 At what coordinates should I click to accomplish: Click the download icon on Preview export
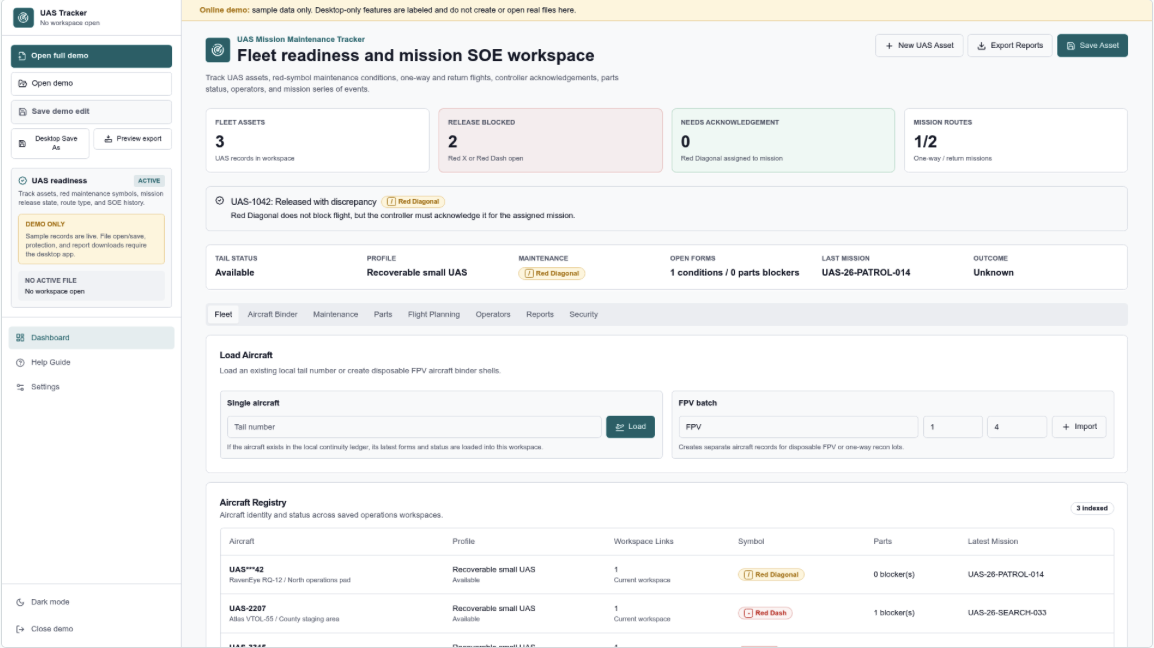[x=108, y=138]
